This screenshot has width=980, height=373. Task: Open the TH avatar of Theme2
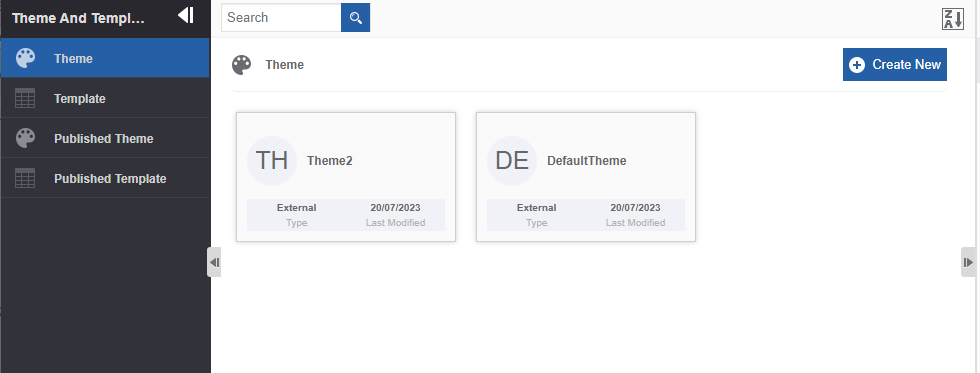pyautogui.click(x=272, y=161)
